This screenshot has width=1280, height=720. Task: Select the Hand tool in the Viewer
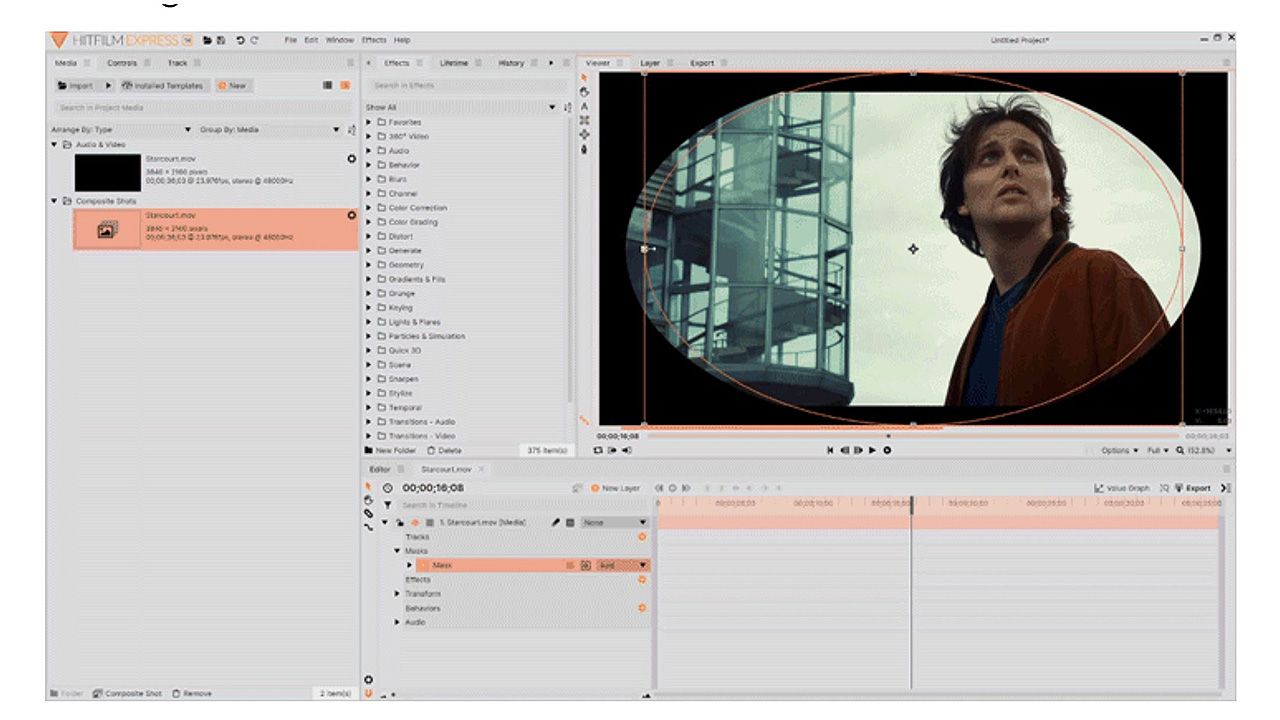click(584, 92)
